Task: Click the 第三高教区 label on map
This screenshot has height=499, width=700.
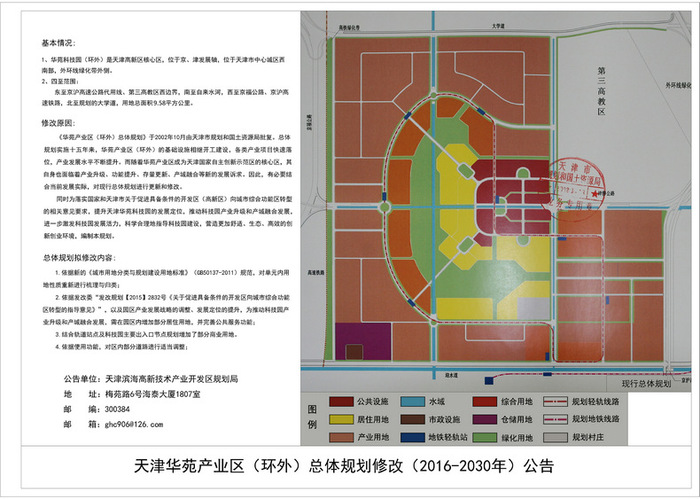Action: [x=601, y=91]
